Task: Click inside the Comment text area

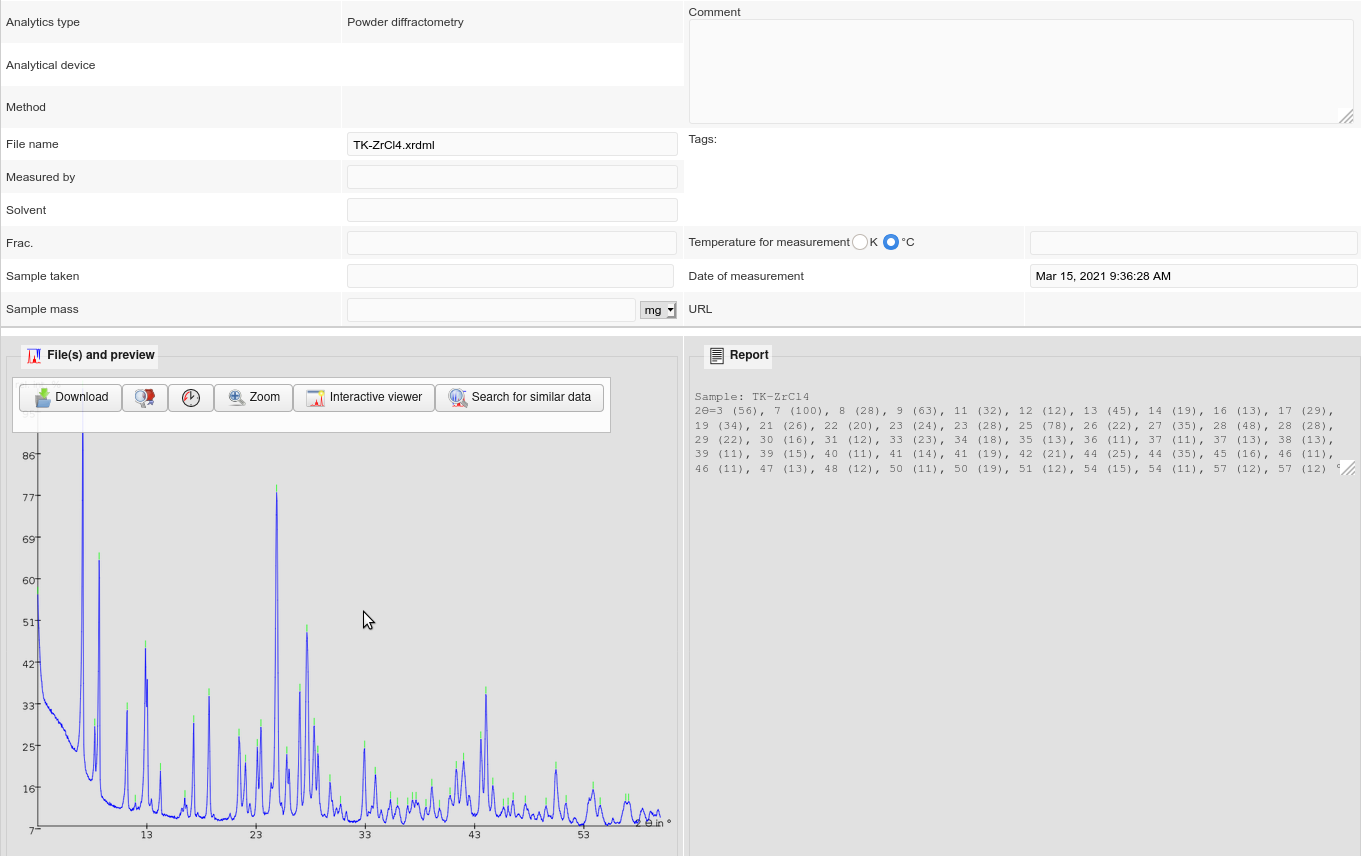Action: click(1020, 70)
